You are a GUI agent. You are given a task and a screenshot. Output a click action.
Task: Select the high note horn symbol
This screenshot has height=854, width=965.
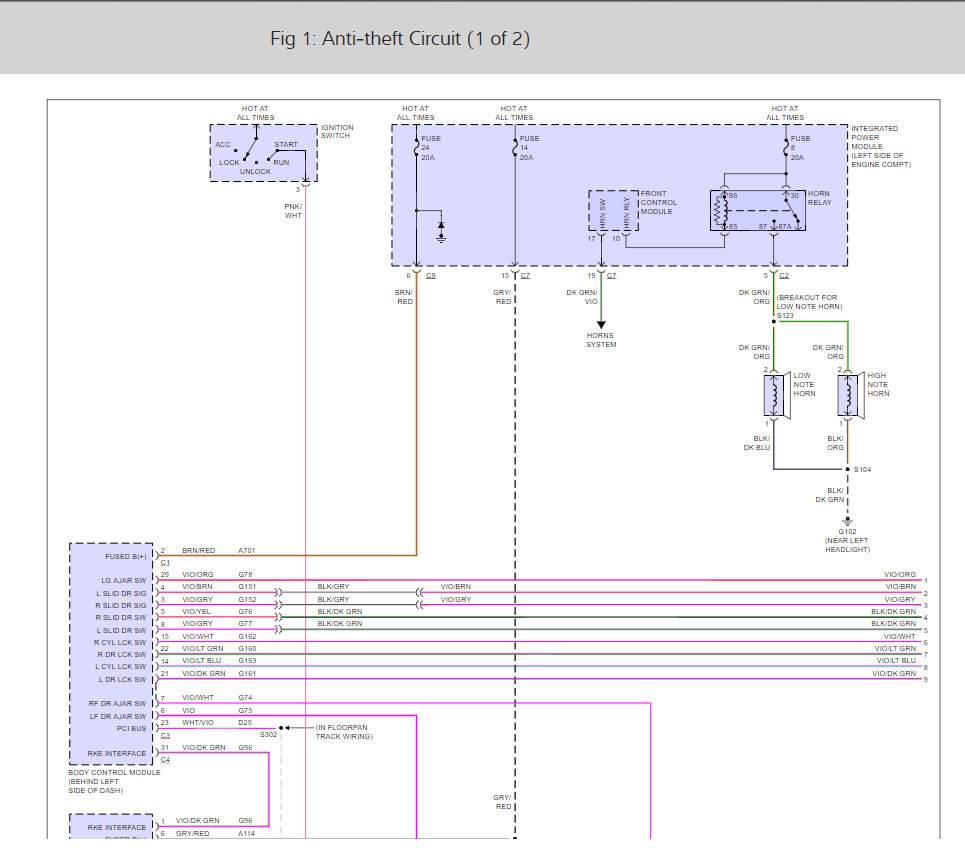[x=848, y=397]
